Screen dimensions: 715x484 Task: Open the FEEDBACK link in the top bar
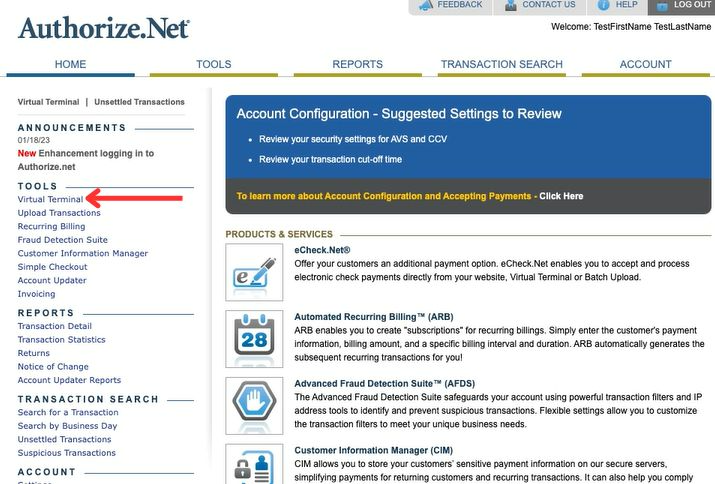(x=460, y=5)
